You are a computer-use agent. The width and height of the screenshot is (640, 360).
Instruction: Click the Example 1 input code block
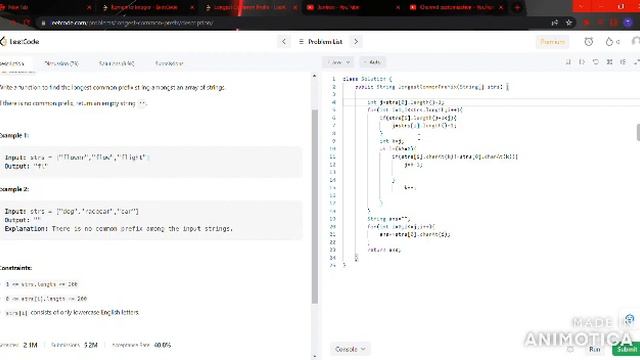tap(151, 162)
